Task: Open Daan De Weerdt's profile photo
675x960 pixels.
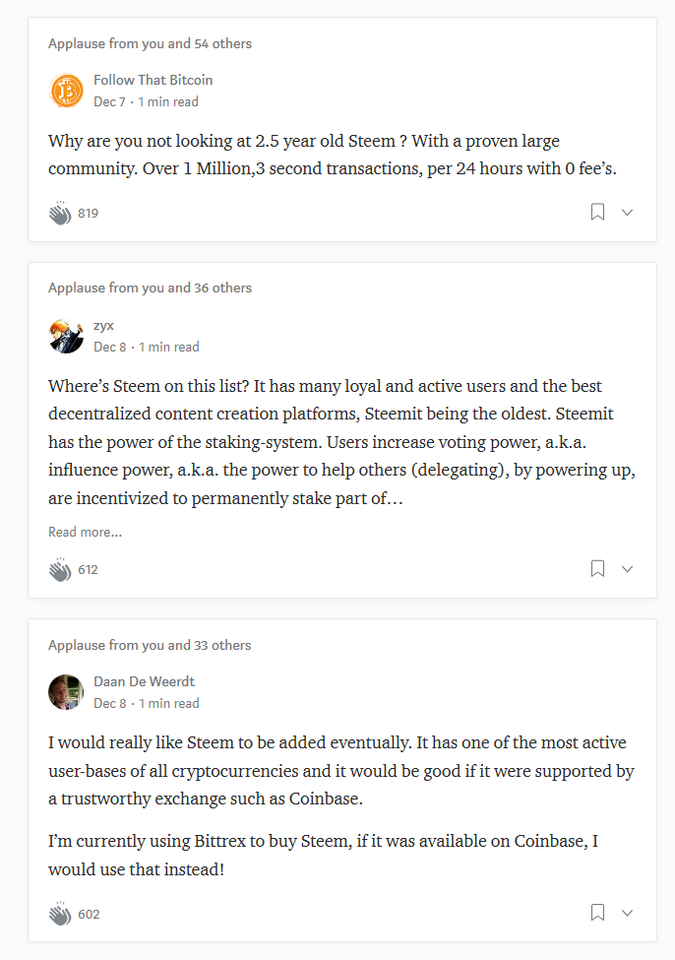Action: [x=66, y=692]
